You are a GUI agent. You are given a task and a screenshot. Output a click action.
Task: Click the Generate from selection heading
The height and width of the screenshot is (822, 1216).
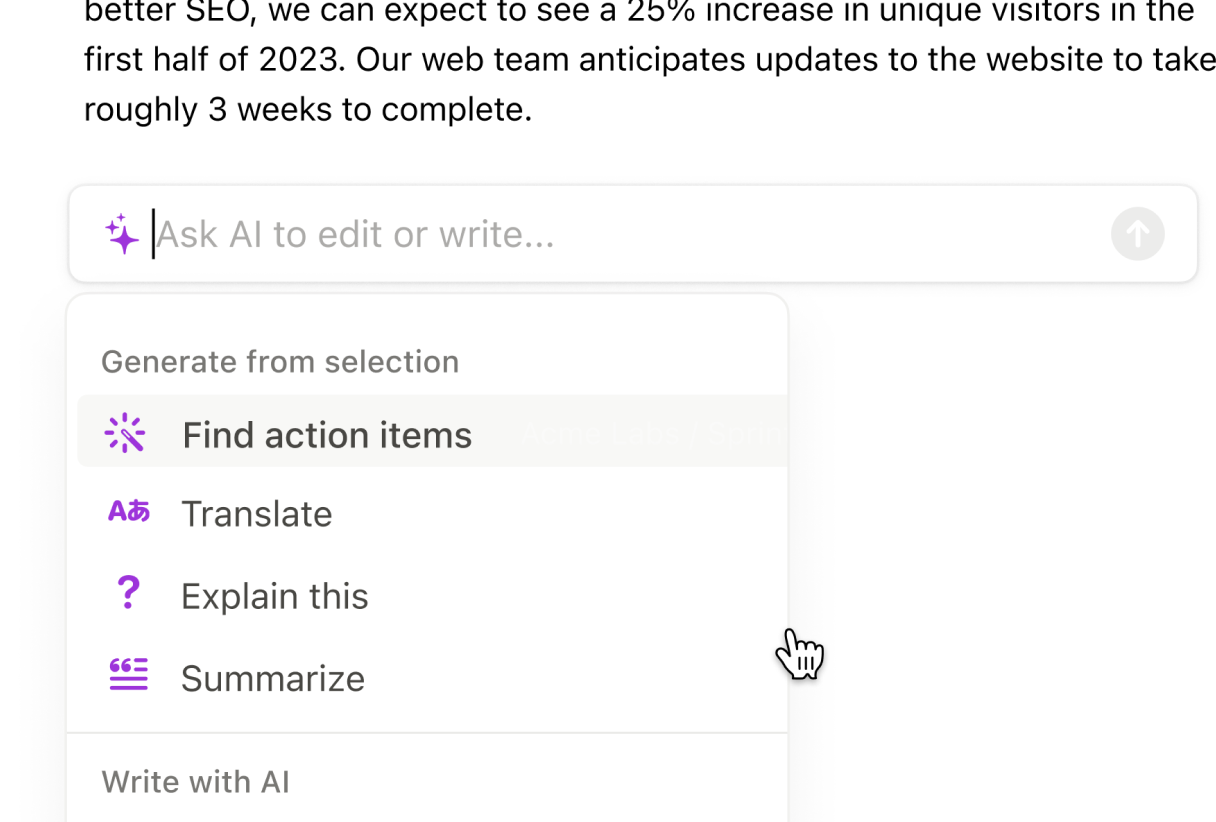pos(280,361)
